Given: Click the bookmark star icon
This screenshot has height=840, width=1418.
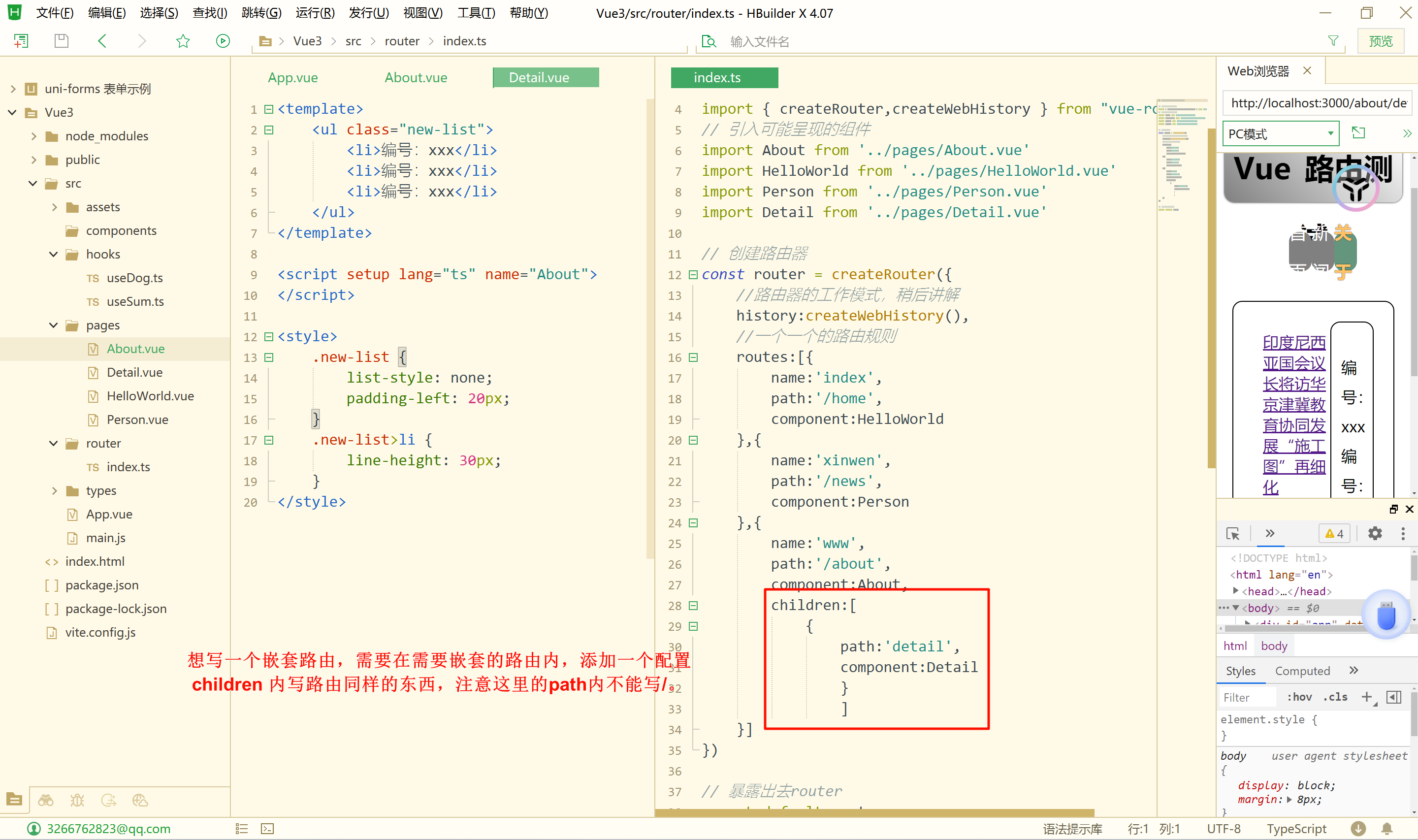Looking at the screenshot, I should (x=183, y=41).
